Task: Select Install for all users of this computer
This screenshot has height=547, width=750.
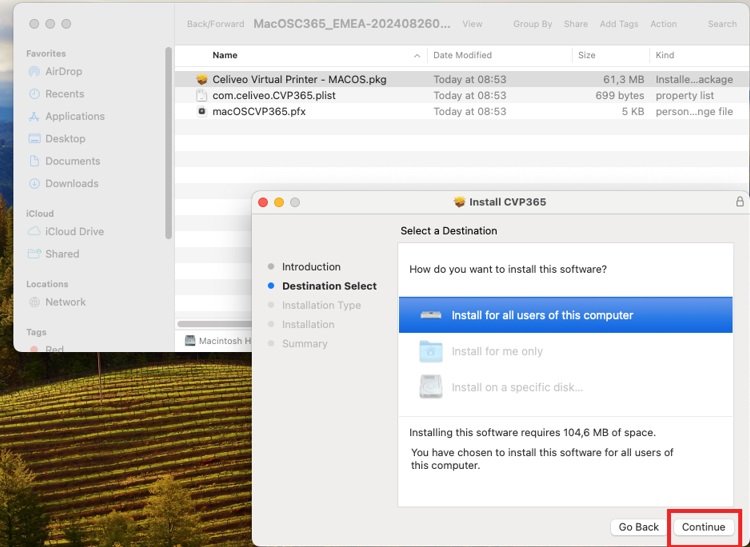Action: pos(565,315)
